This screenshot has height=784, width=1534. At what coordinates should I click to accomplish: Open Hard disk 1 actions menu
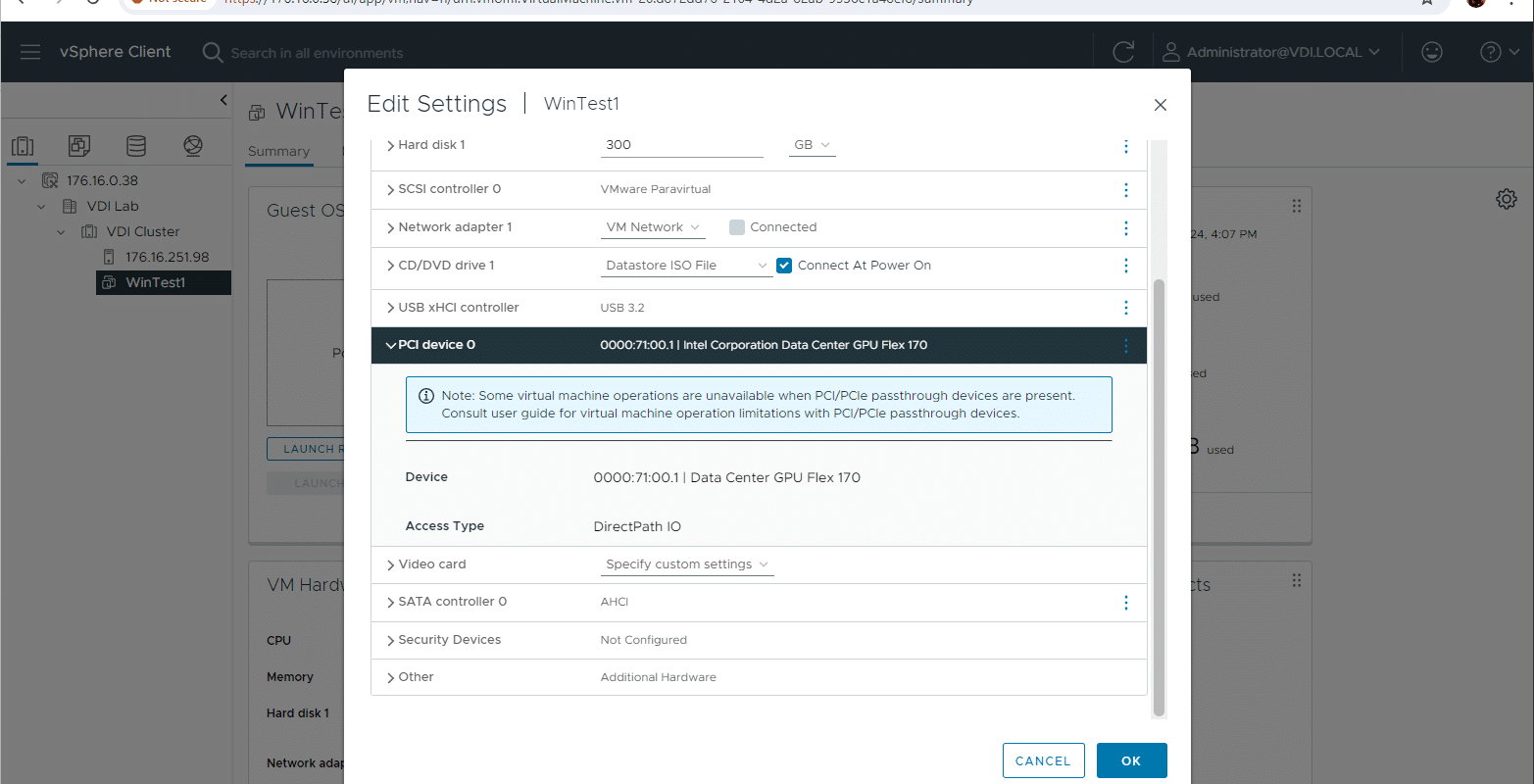(x=1125, y=146)
